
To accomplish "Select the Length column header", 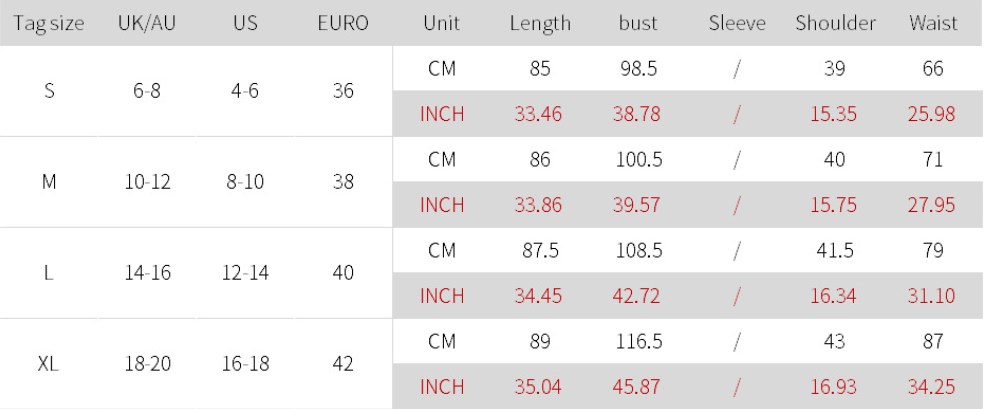I will point(540,23).
